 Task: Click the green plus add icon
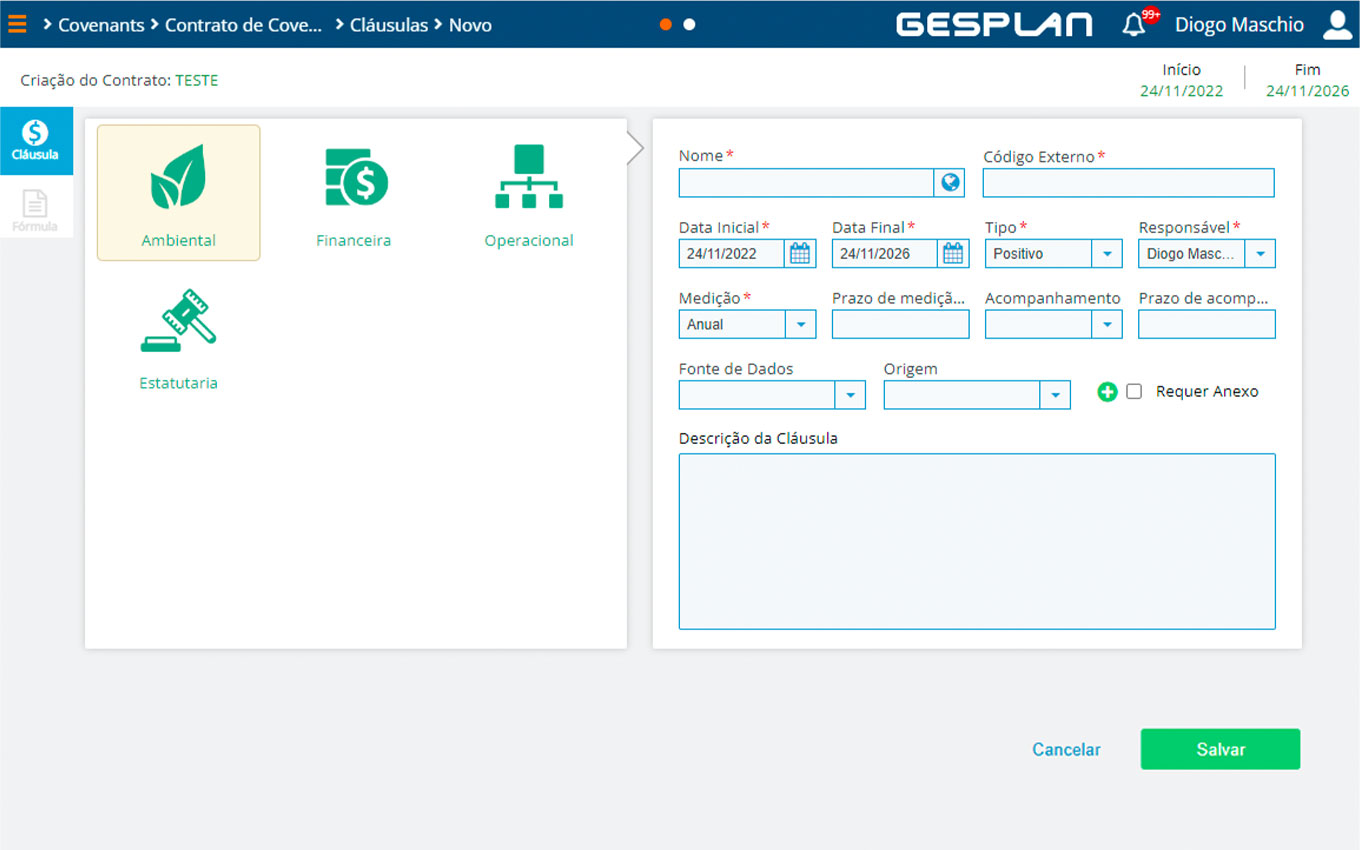tap(1107, 392)
